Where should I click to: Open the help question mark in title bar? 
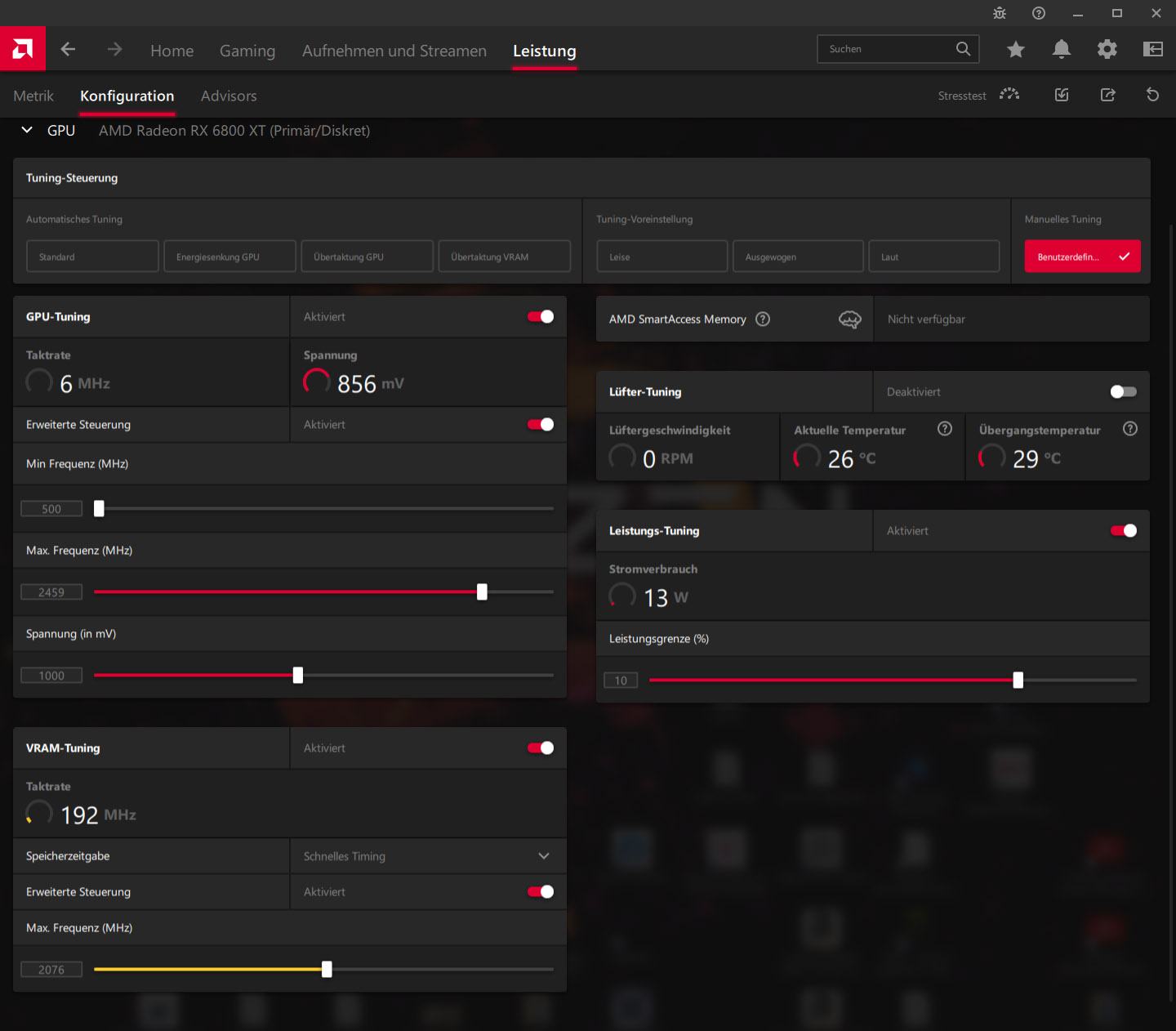click(x=1039, y=13)
